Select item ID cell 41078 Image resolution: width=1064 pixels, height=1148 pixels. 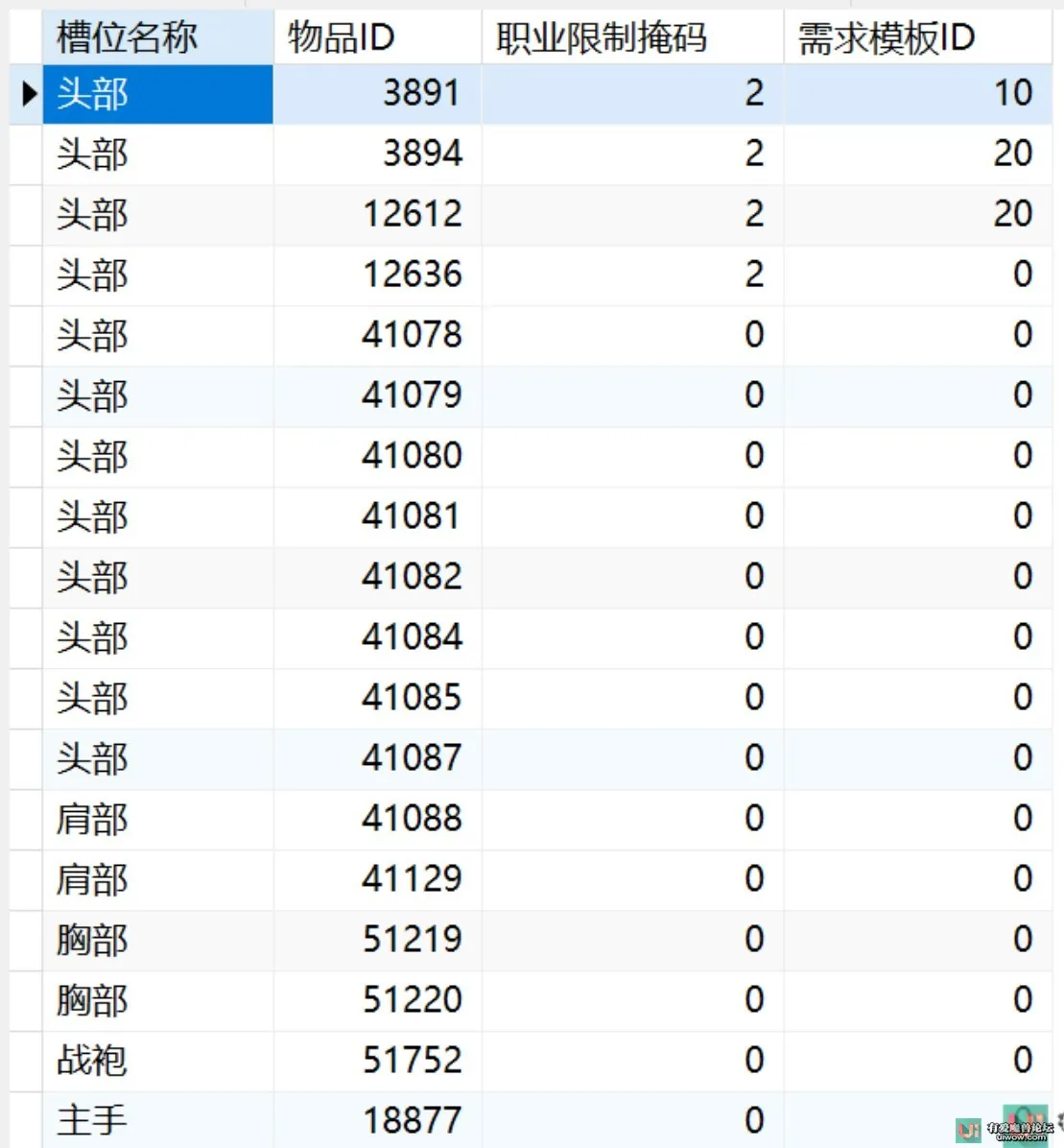(378, 335)
